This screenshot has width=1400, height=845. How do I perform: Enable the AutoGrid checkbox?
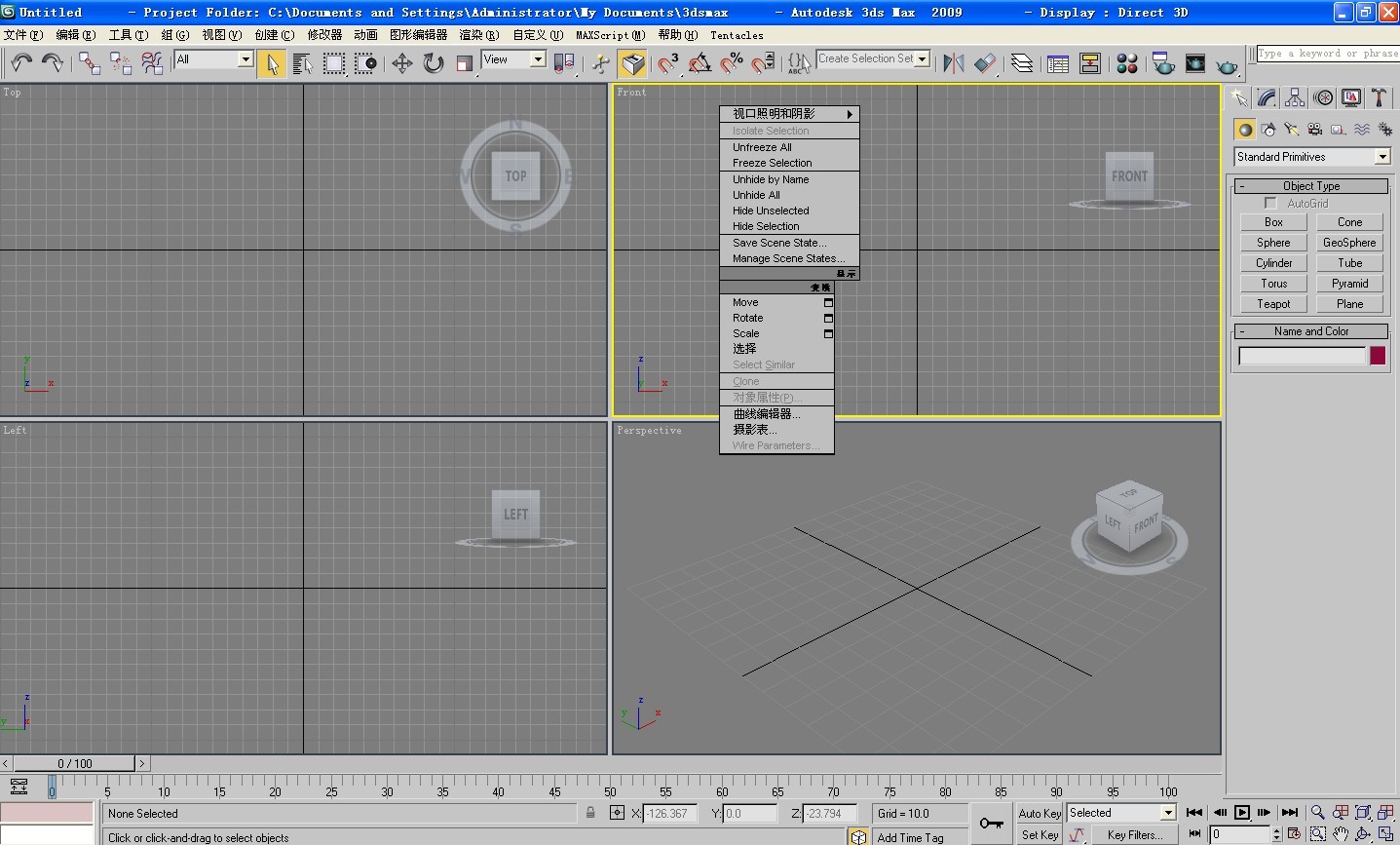coord(1270,203)
